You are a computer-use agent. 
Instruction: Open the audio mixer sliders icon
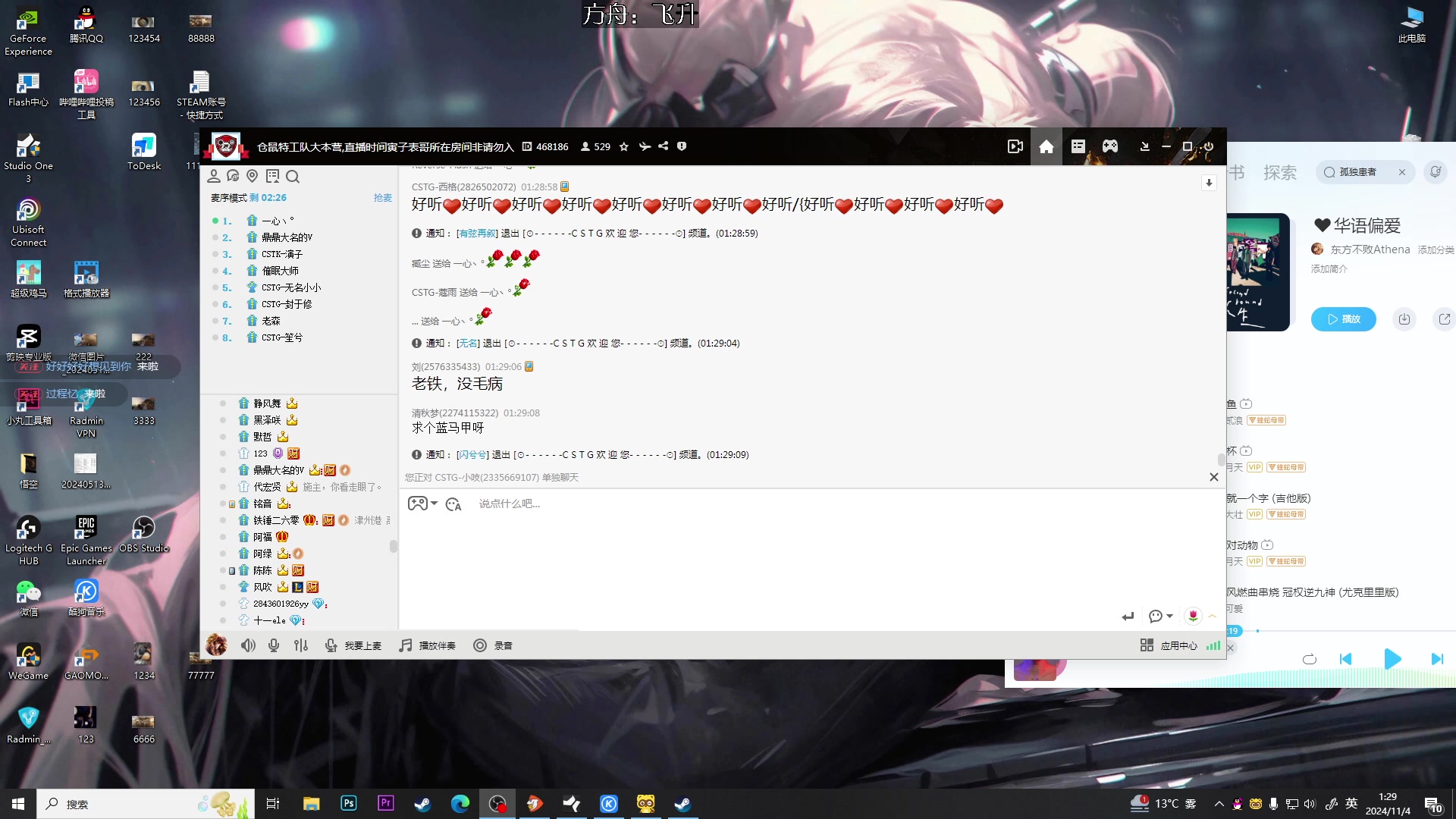point(301,645)
